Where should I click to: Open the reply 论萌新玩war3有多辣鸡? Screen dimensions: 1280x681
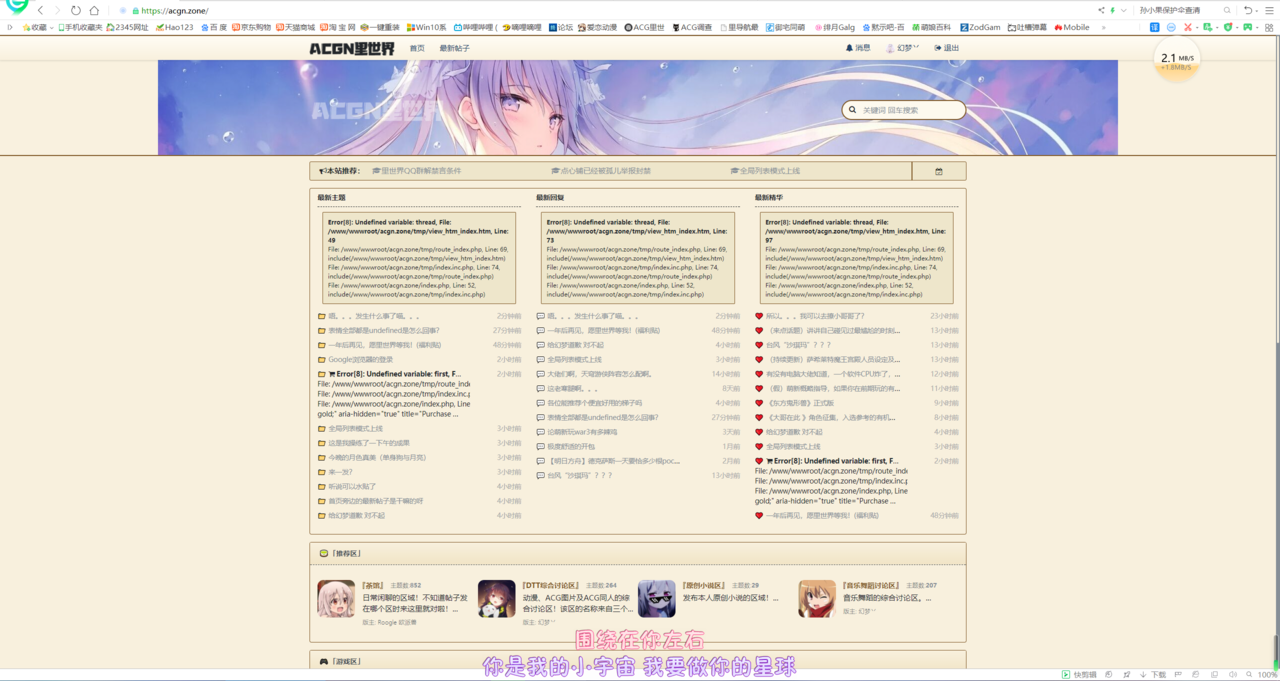pos(582,432)
